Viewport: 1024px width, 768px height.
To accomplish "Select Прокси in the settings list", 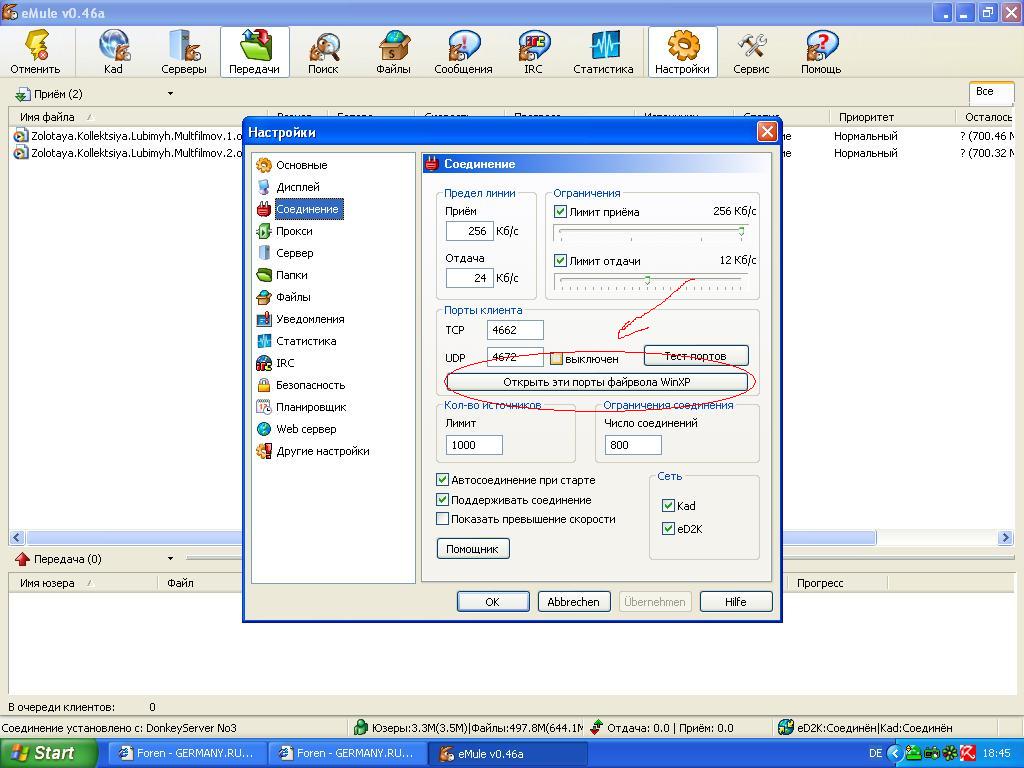I will 294,231.
